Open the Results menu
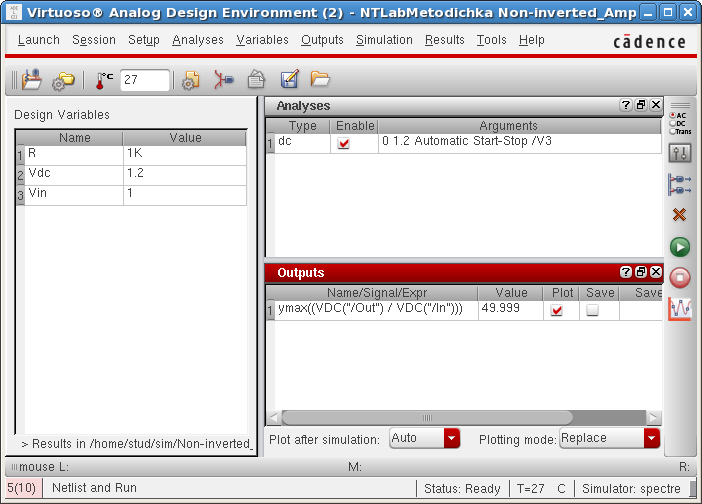Image resolution: width=702 pixels, height=504 pixels. 445,40
